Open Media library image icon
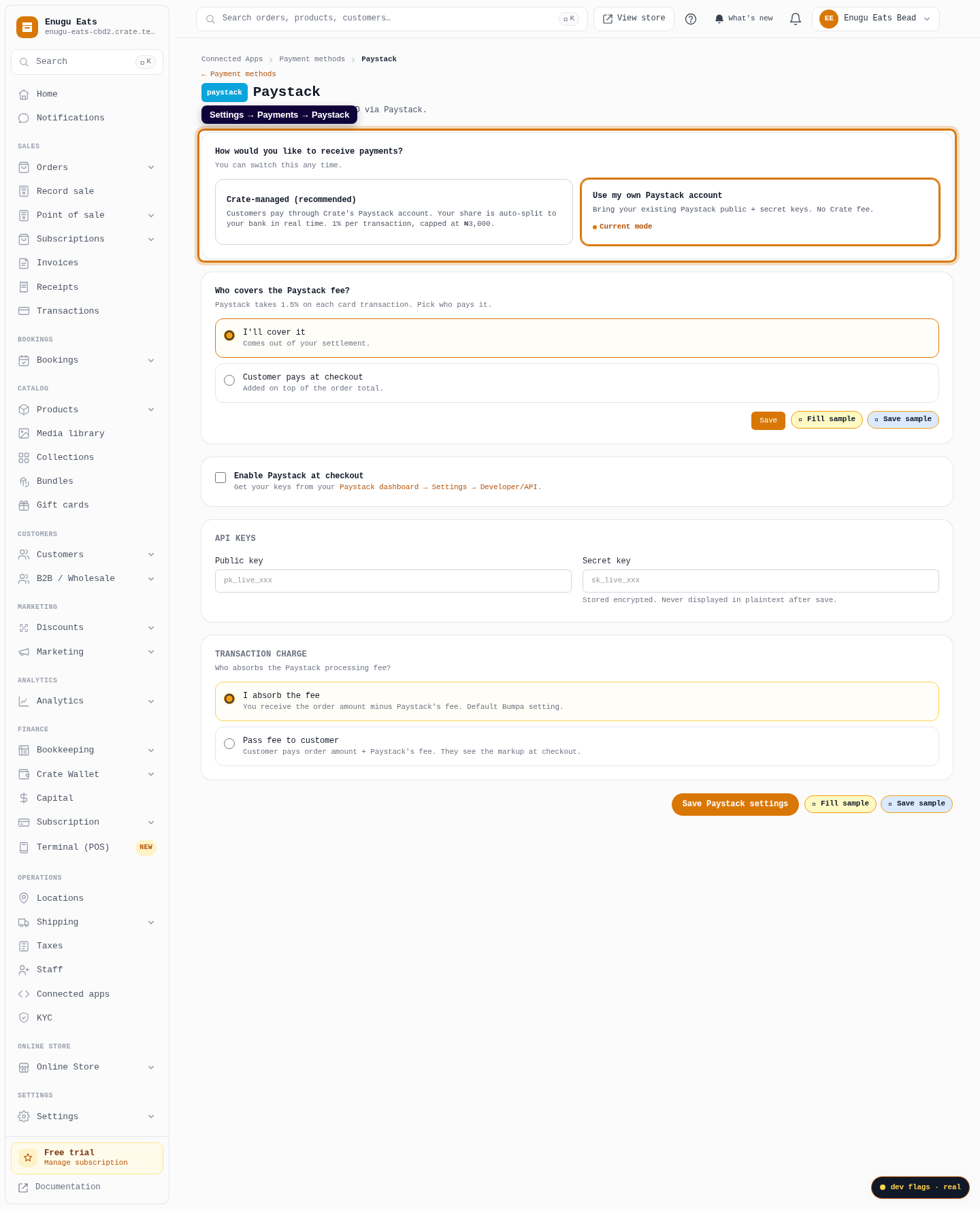This screenshot has width=980, height=1209. click(x=24, y=433)
